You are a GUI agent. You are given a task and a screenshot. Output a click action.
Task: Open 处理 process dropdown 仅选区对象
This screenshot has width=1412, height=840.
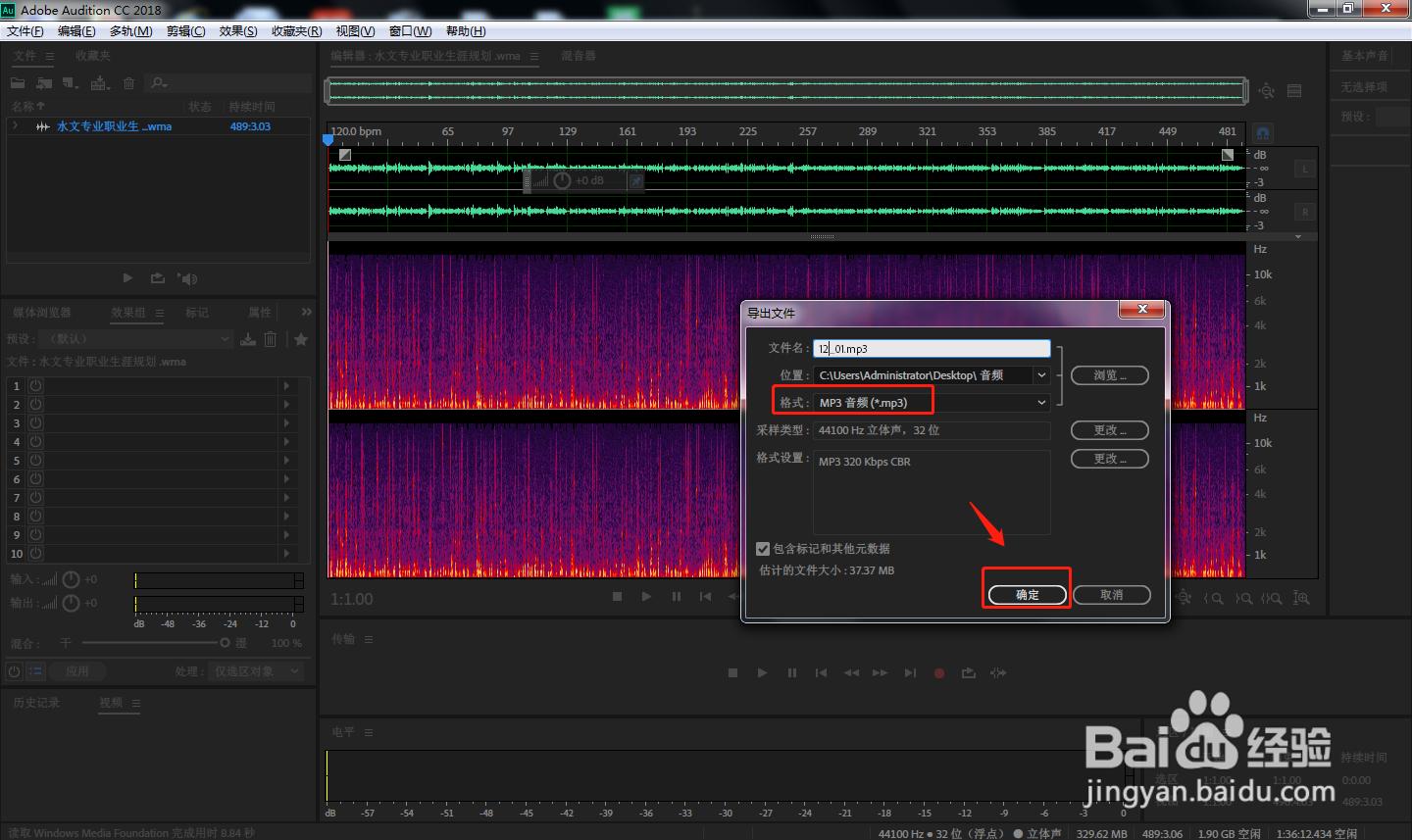pyautogui.click(x=256, y=671)
